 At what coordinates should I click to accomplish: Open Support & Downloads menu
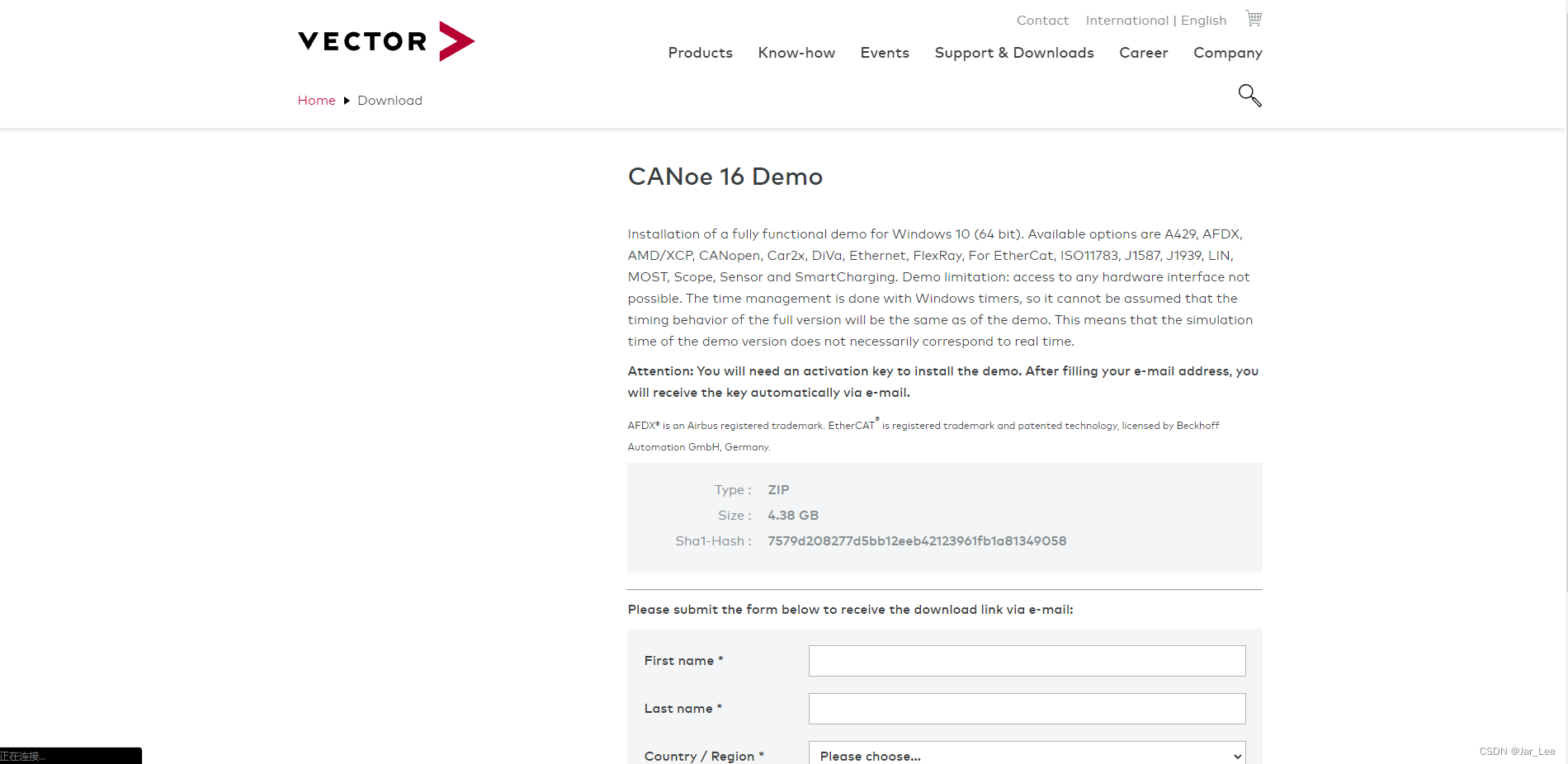coord(1014,53)
